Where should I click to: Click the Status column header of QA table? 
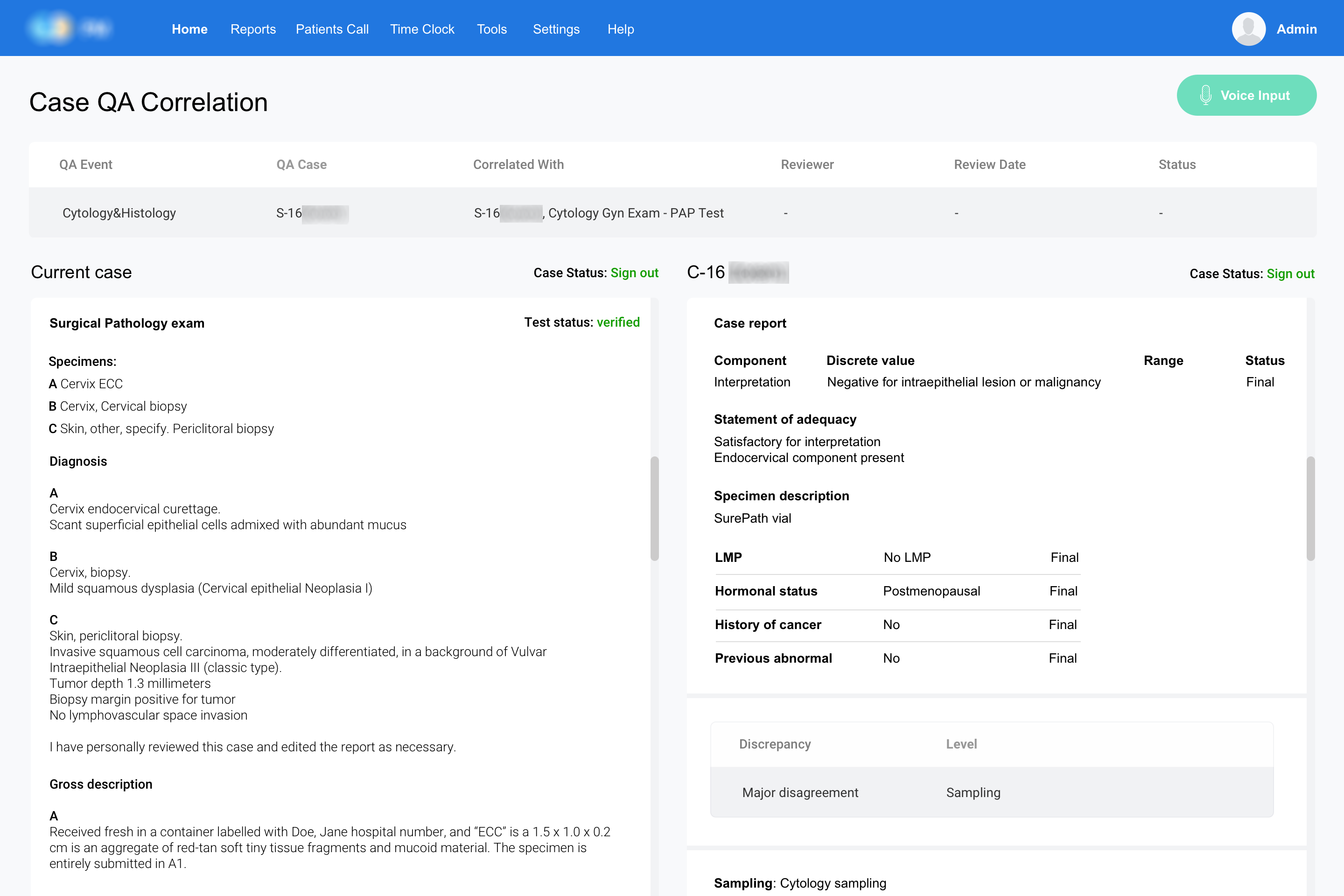click(1177, 165)
